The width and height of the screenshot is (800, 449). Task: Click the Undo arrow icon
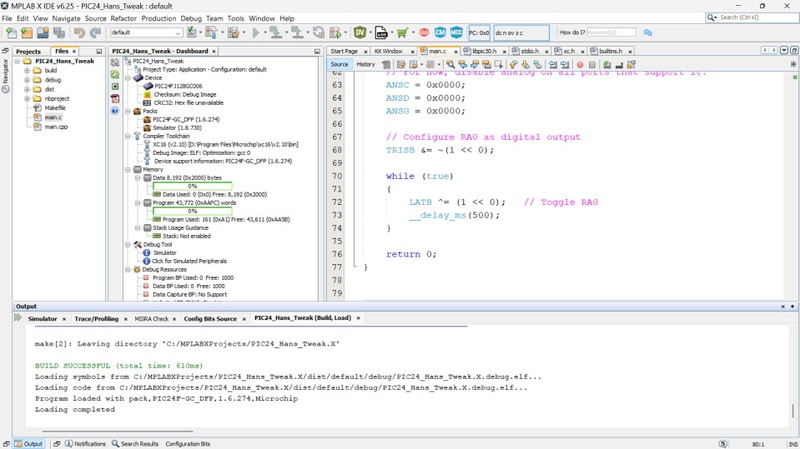[x=79, y=33]
